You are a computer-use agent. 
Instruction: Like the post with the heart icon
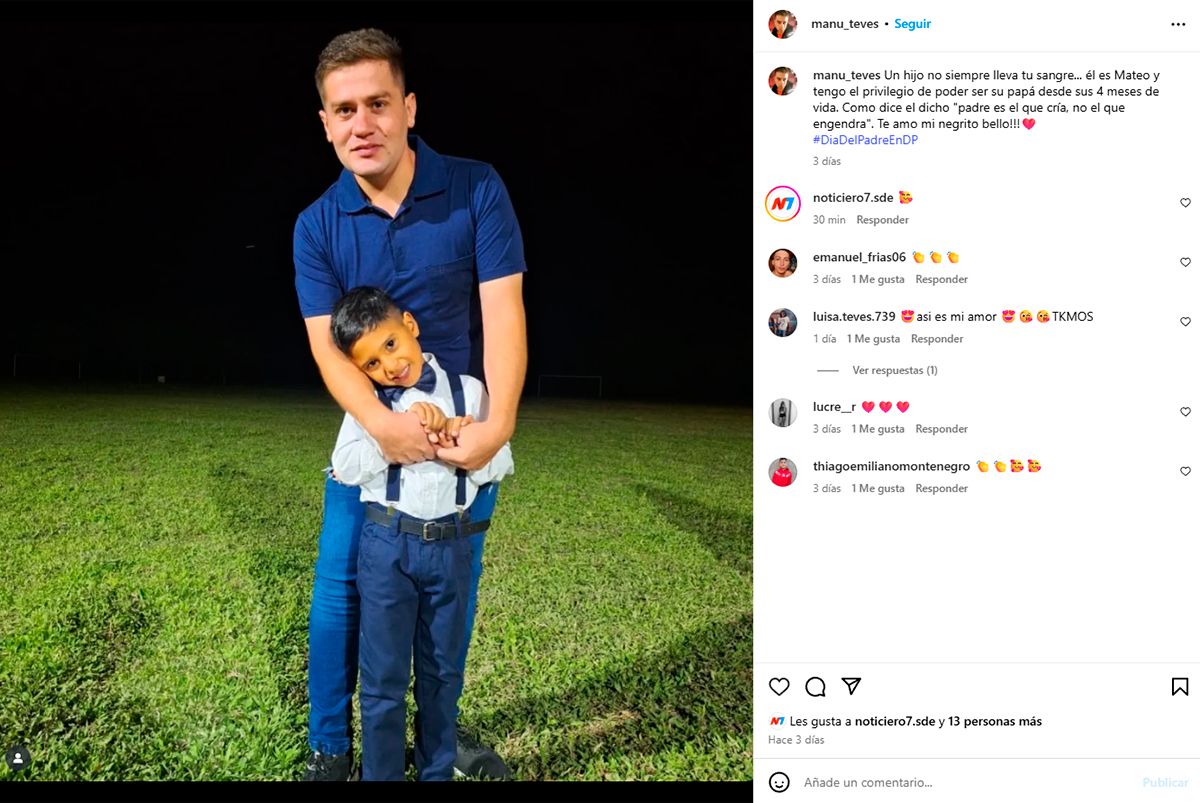point(779,687)
